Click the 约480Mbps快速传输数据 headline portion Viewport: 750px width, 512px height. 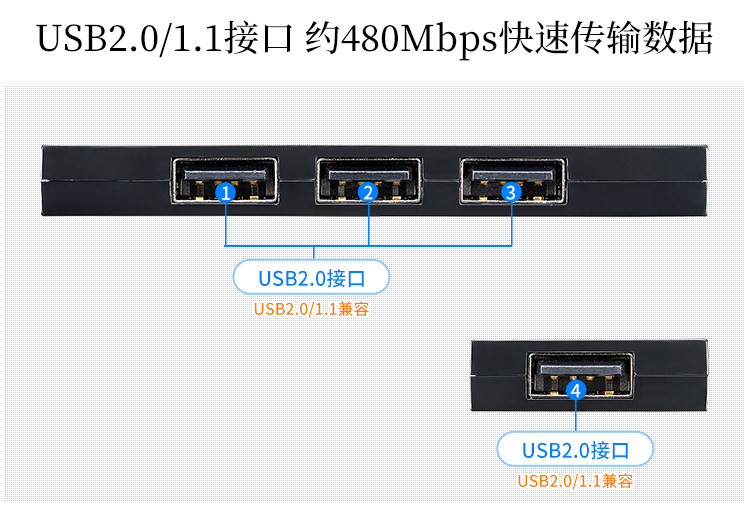pyautogui.click(x=509, y=38)
